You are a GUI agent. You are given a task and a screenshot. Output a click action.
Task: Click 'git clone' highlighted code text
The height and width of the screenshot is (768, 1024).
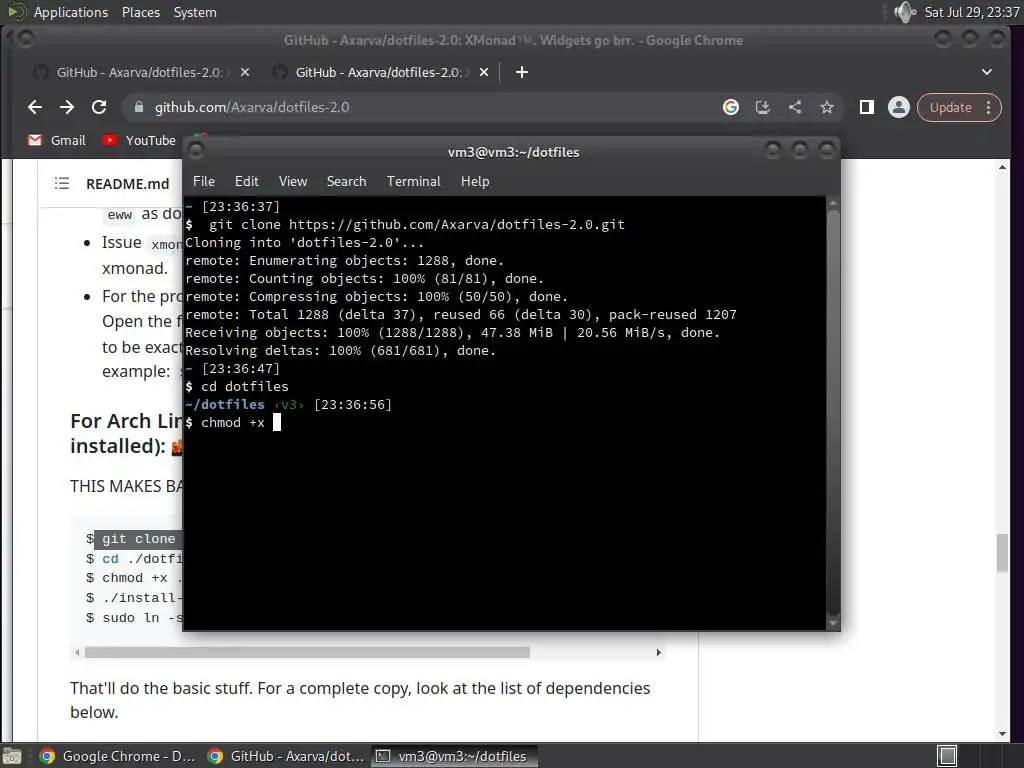[x=138, y=539]
